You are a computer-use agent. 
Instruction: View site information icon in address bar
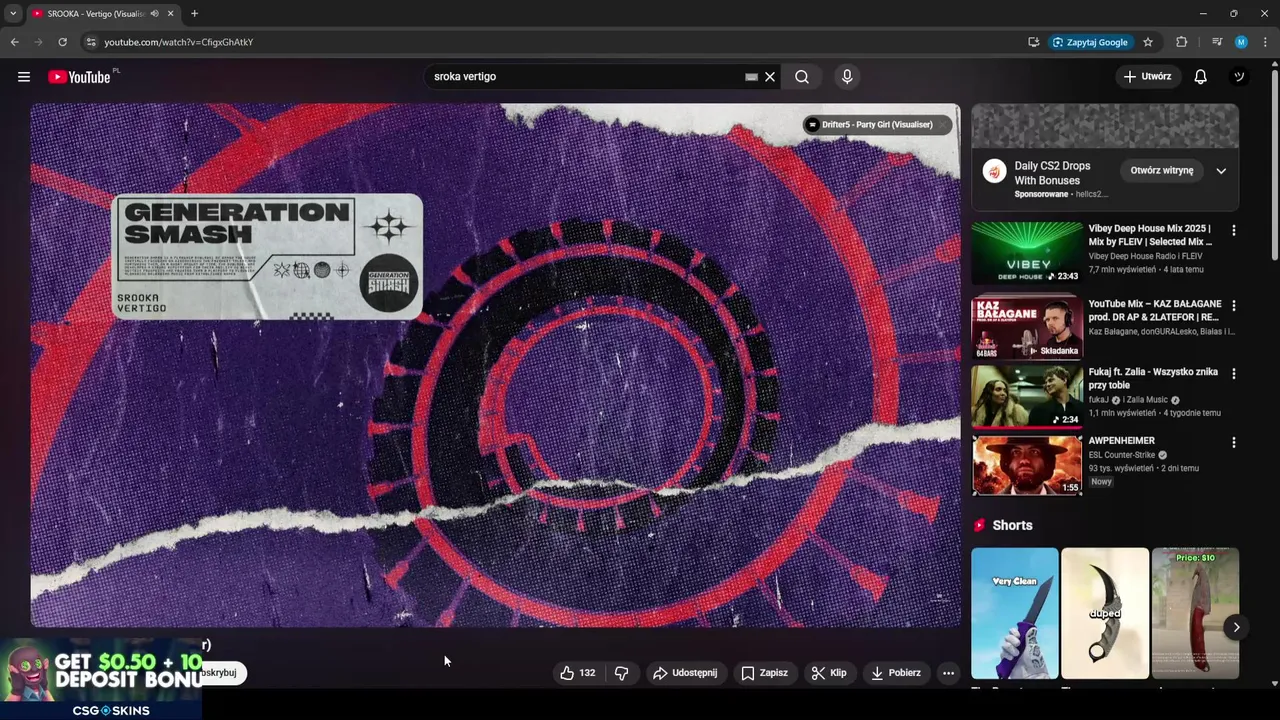[91, 42]
